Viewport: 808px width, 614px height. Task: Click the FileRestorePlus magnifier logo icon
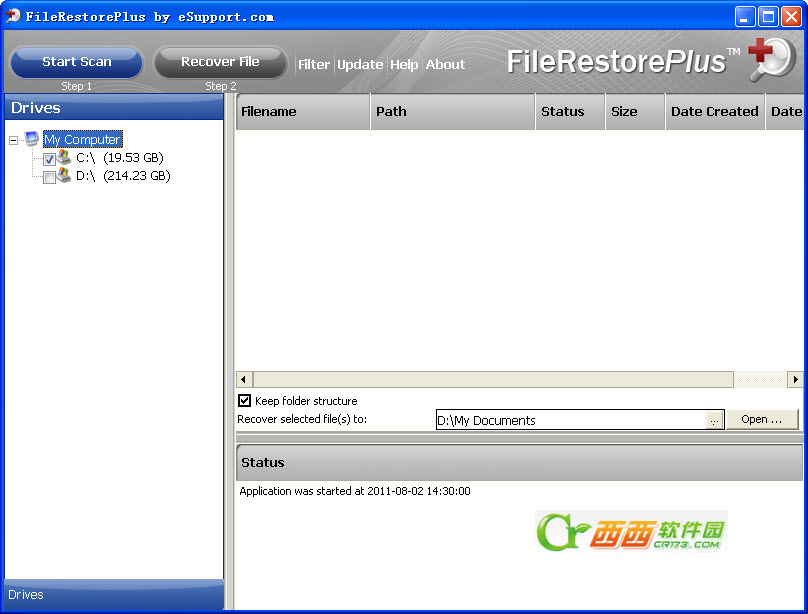click(x=772, y=60)
